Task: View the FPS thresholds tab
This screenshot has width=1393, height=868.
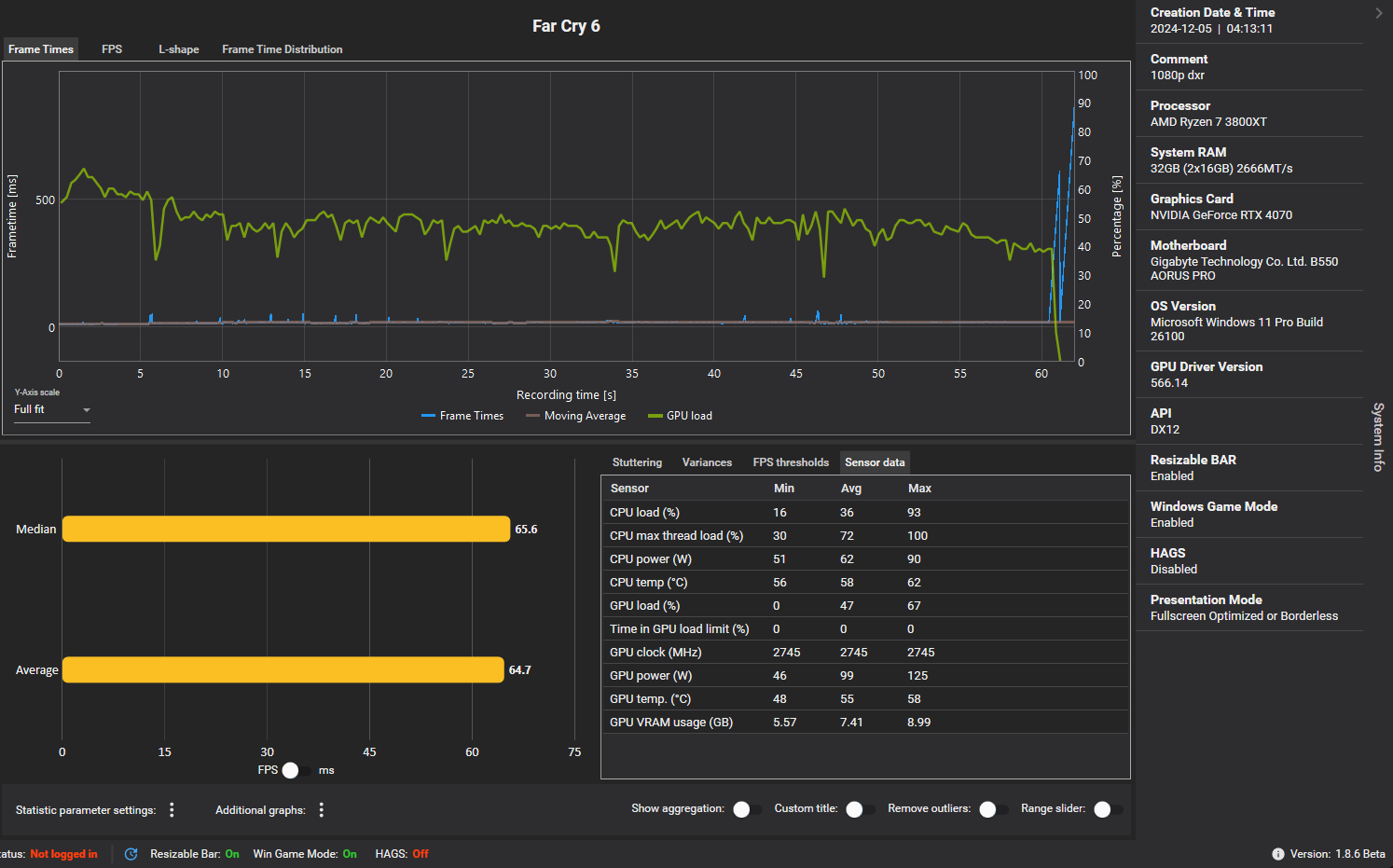Action: [x=791, y=462]
